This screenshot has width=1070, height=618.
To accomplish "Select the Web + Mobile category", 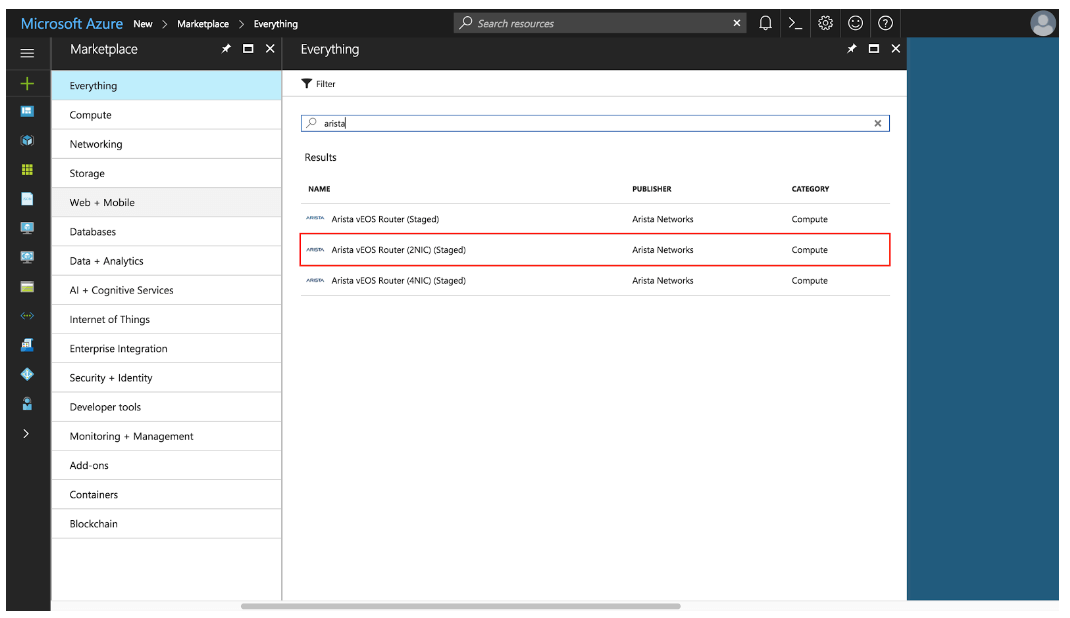I will (x=167, y=203).
